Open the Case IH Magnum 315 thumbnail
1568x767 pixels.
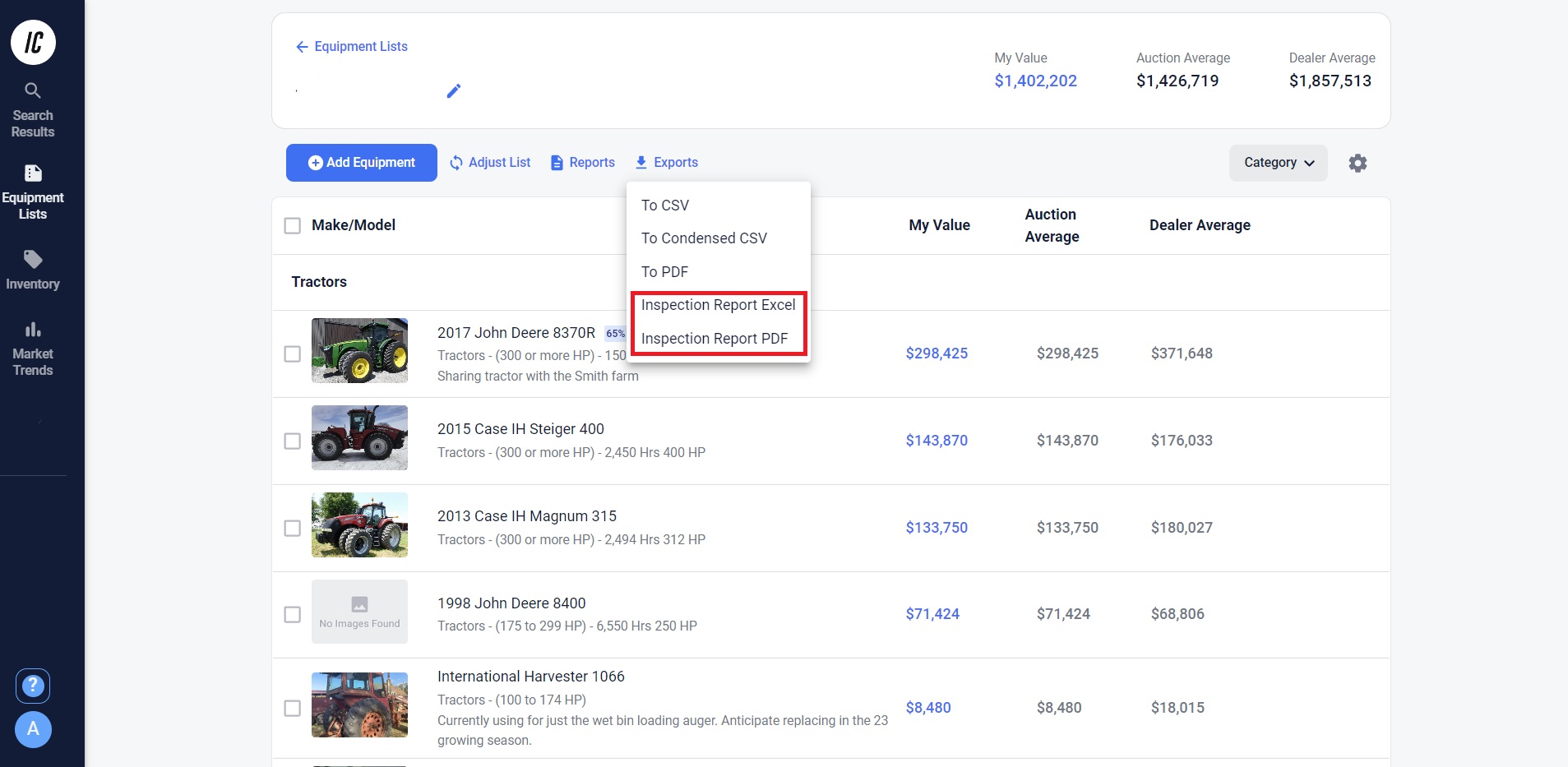click(x=359, y=524)
